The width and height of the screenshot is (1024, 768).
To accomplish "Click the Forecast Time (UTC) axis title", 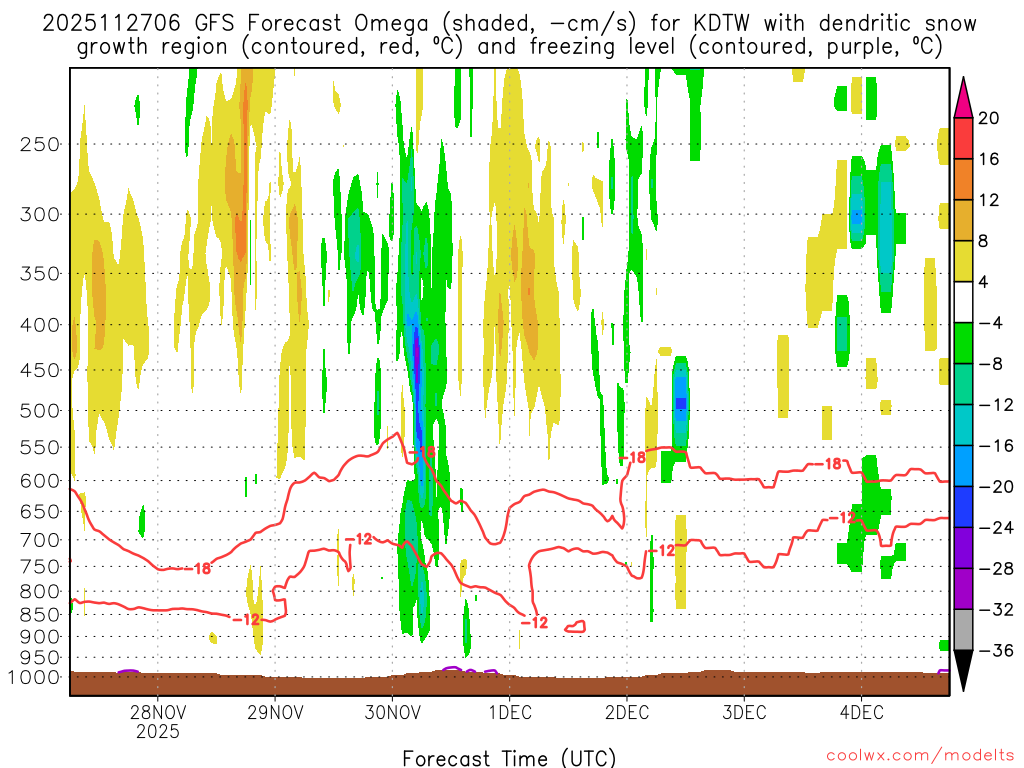I will (509, 758).
